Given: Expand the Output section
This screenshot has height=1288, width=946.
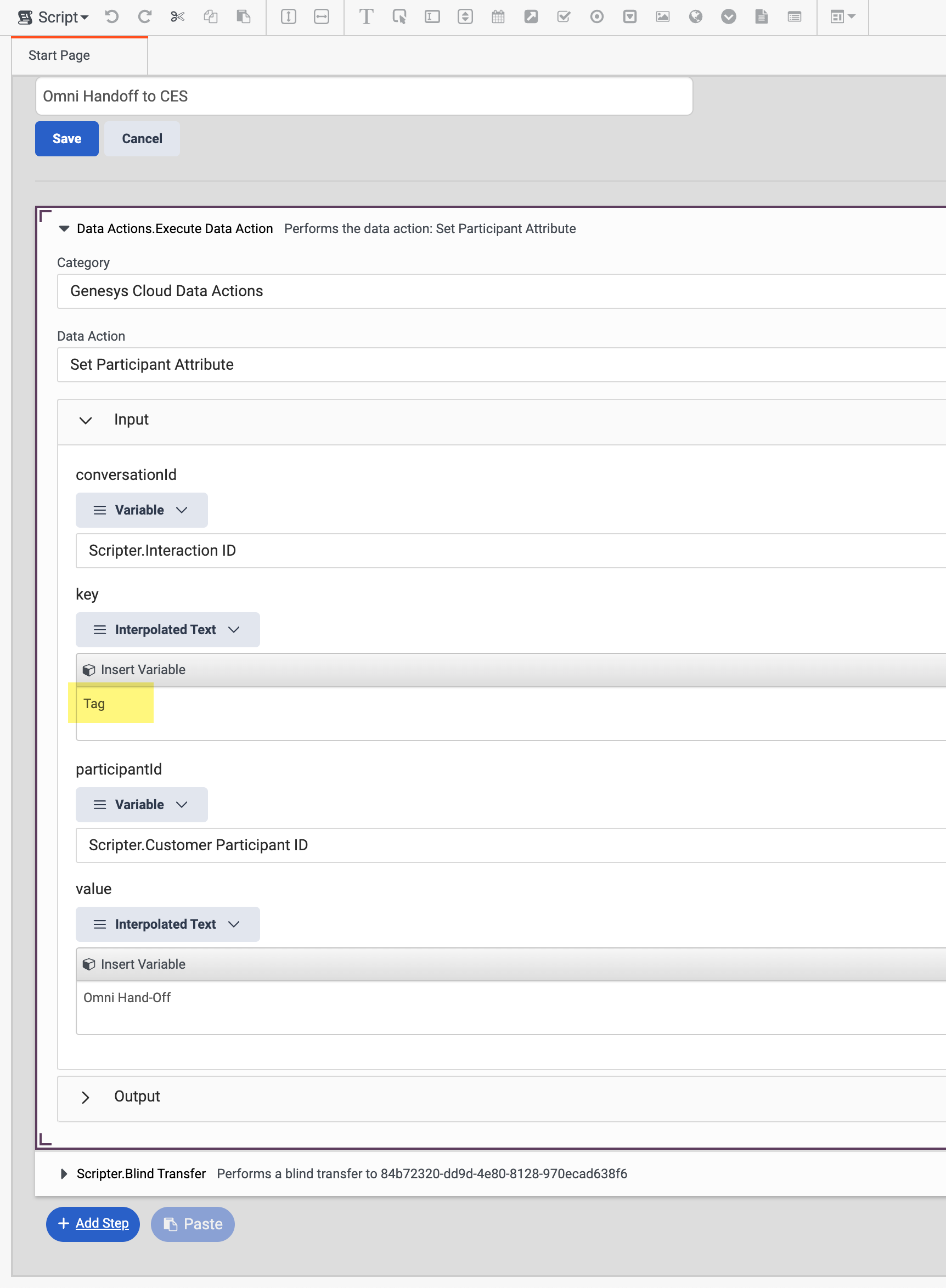Looking at the screenshot, I should click(86, 1097).
